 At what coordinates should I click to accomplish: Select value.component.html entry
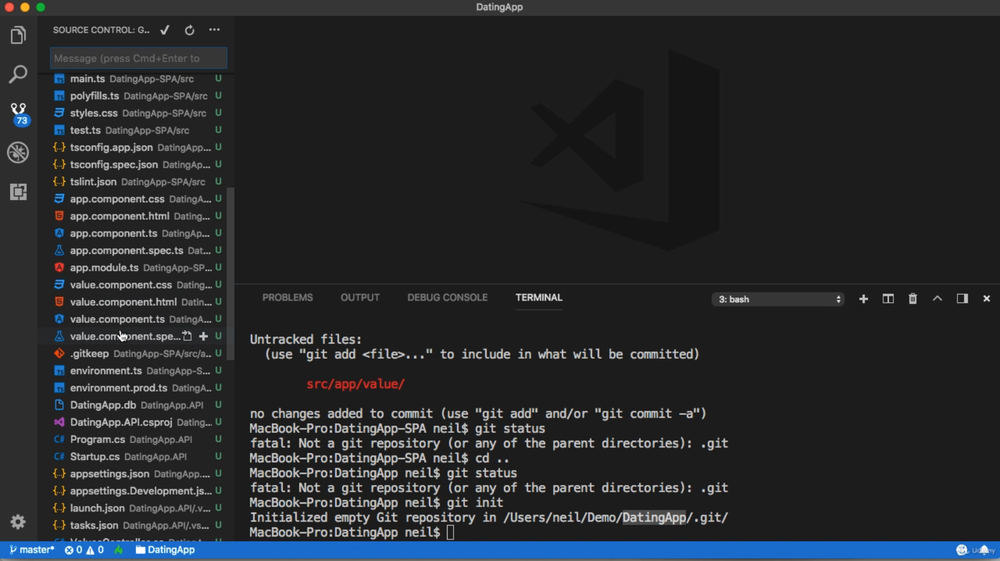click(136, 302)
